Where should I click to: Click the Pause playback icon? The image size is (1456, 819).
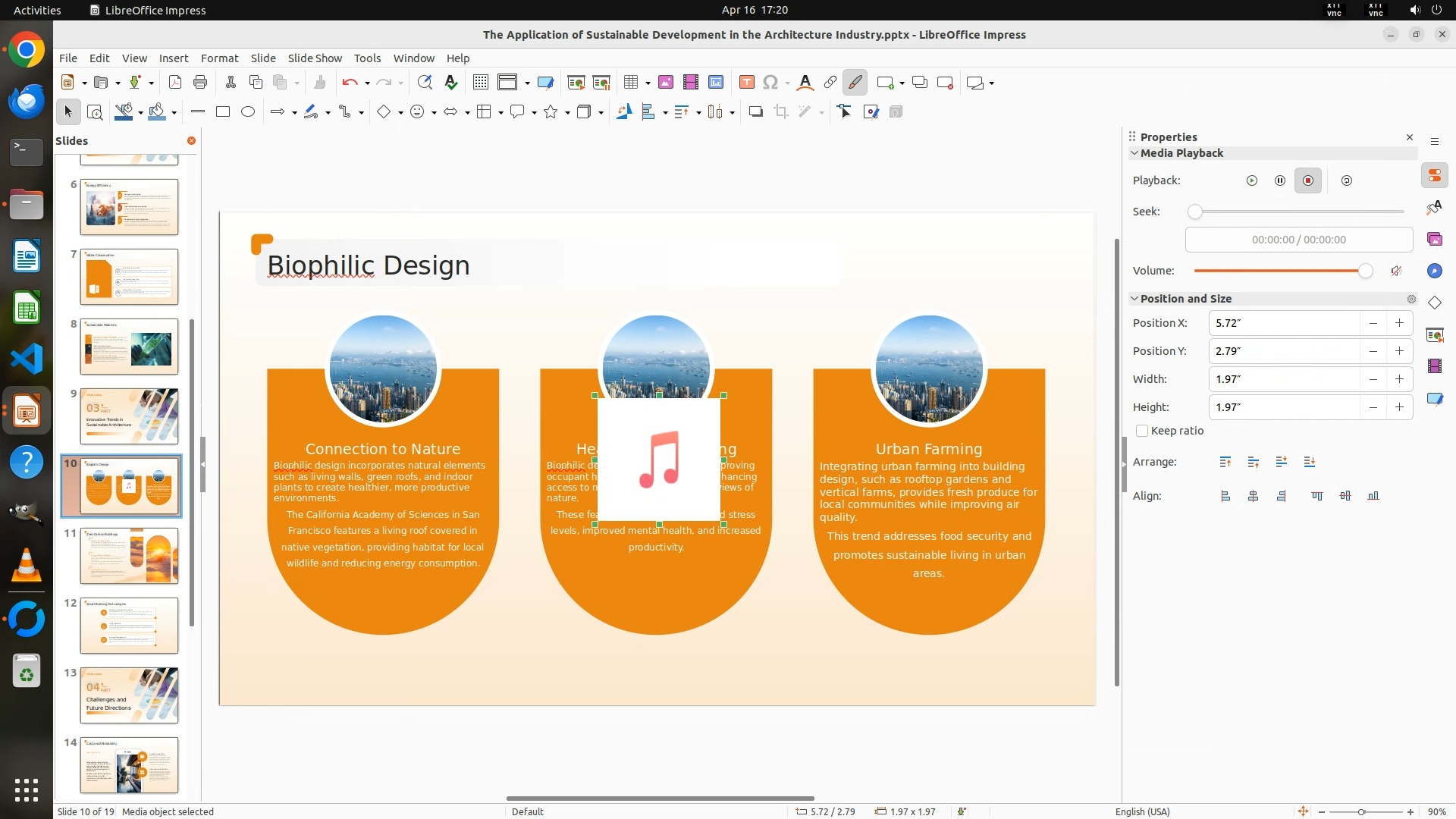1279,180
